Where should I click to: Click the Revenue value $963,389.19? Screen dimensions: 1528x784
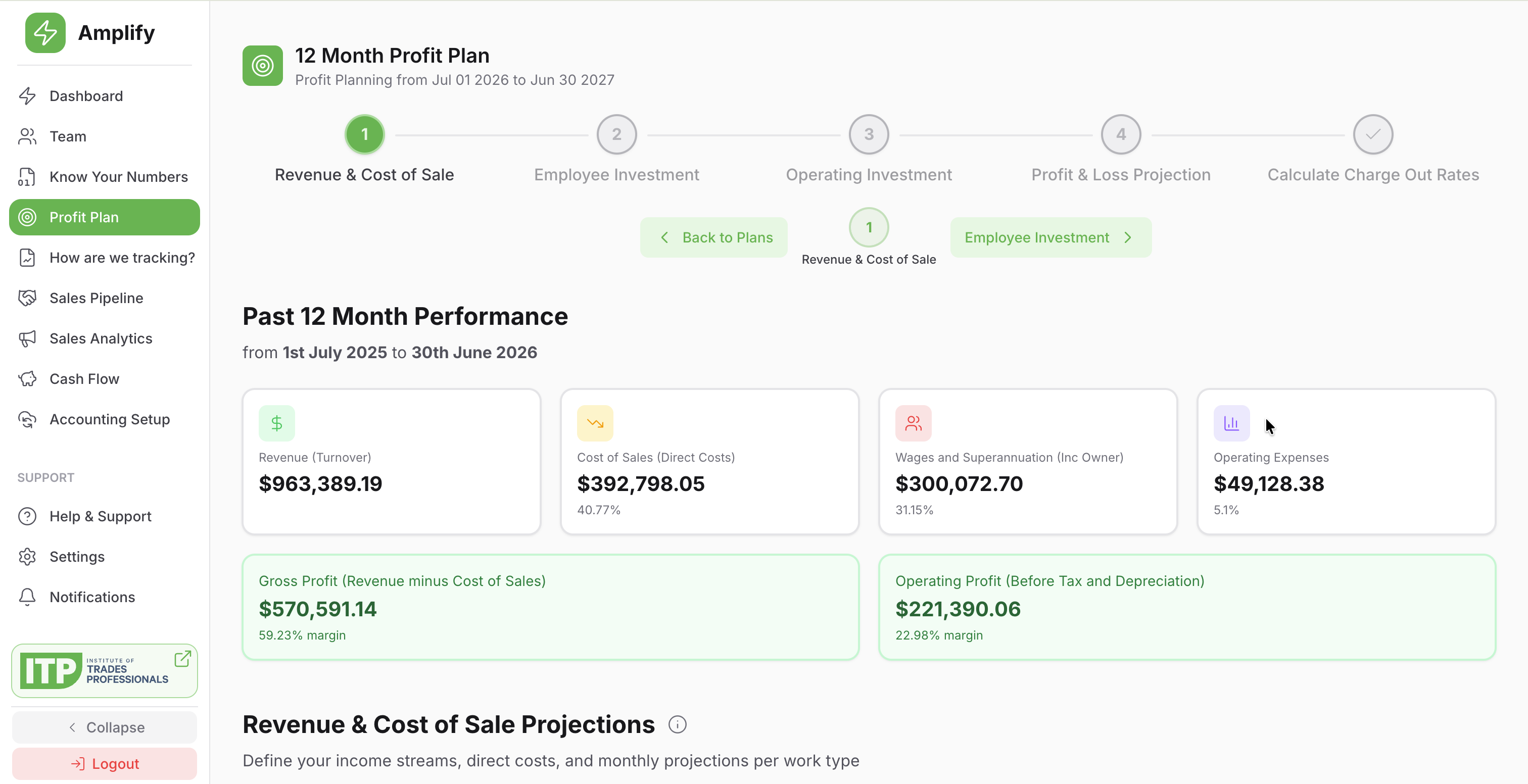click(x=320, y=484)
